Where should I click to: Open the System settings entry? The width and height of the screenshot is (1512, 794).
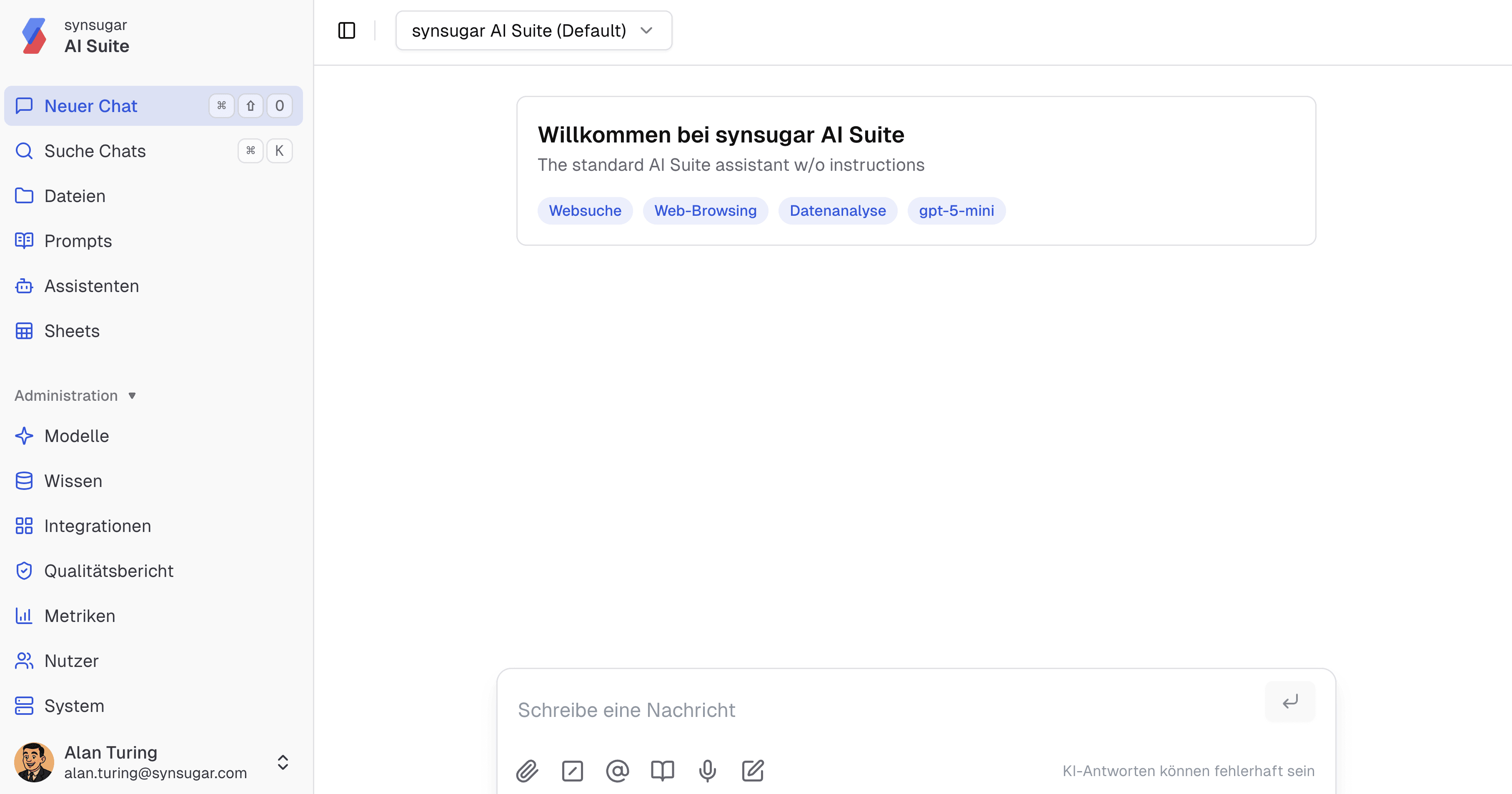[x=75, y=706]
